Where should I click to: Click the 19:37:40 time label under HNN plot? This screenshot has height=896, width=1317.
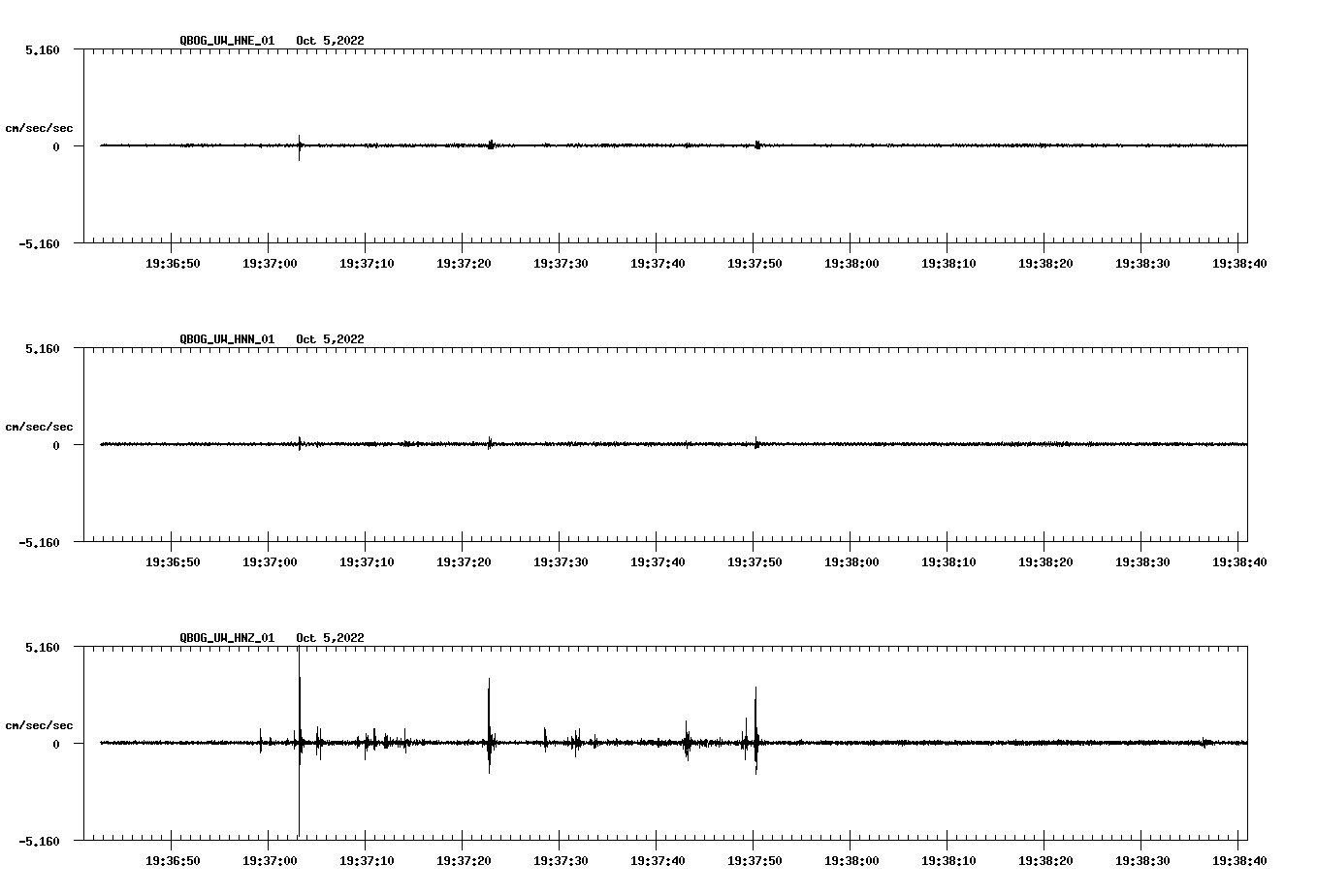point(658,562)
